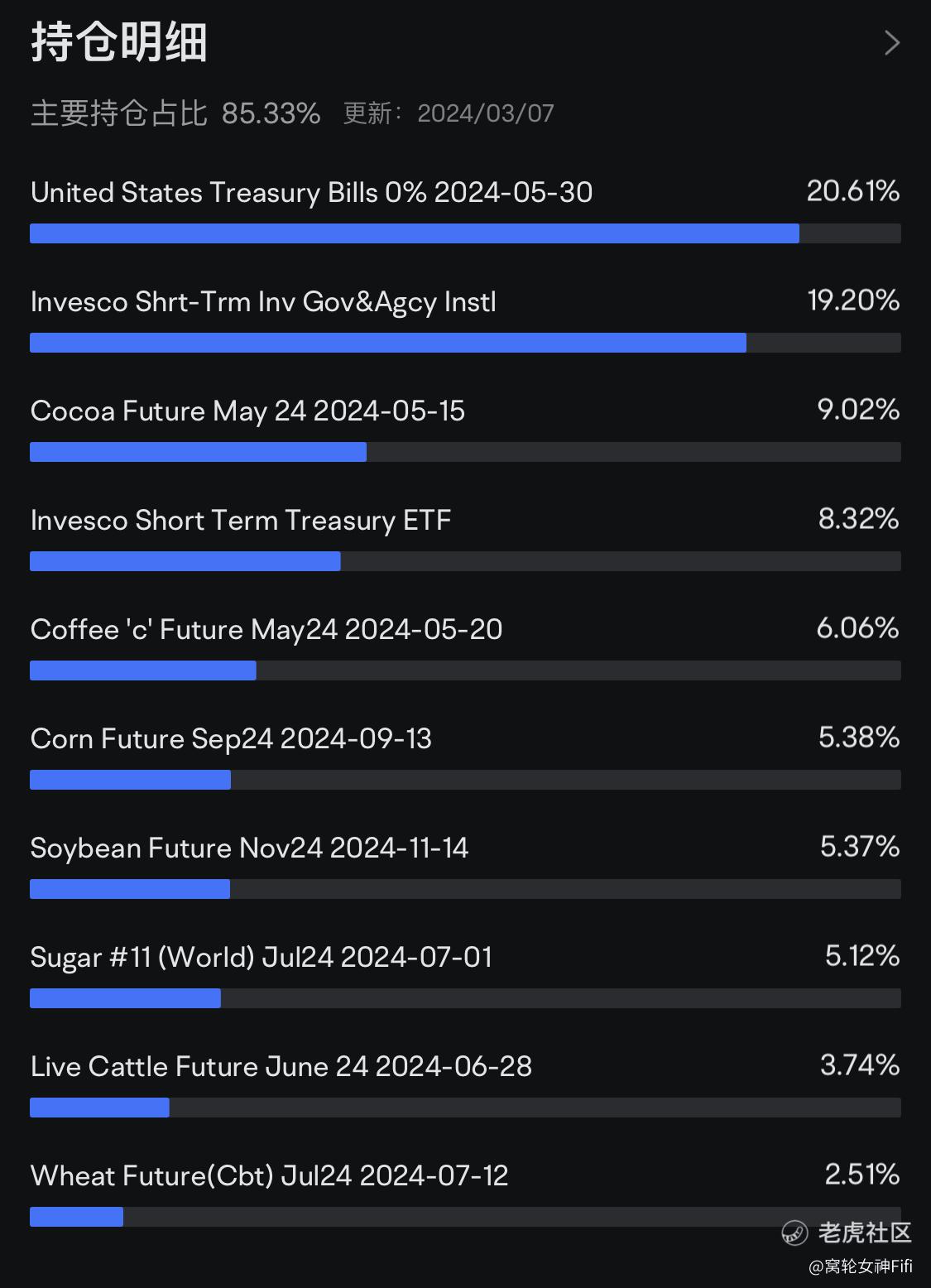Select United States Treasury Bills holding
Viewport: 931px width, 1288px height.
(311, 193)
